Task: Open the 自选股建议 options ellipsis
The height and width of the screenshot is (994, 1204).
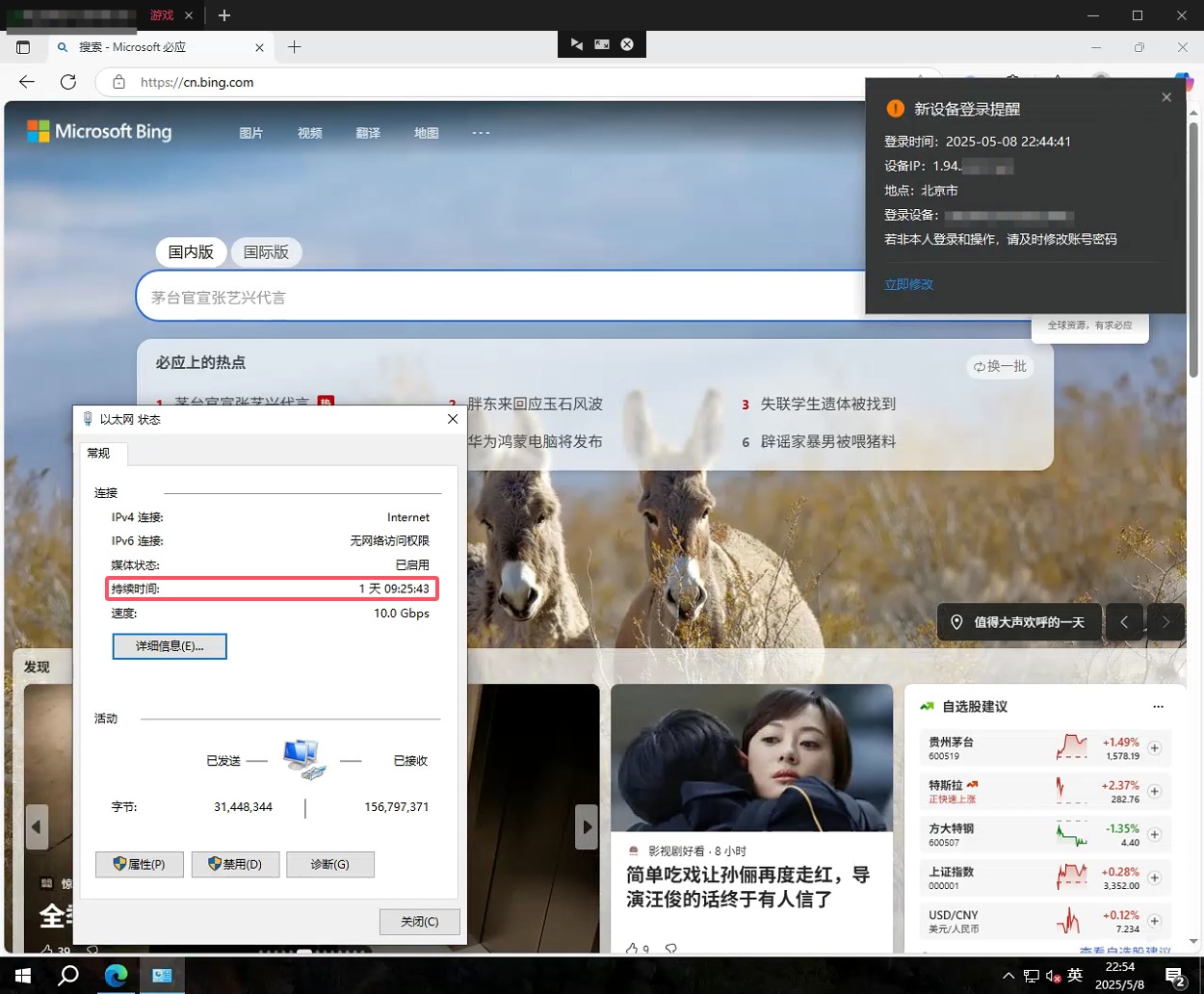Action: (x=1159, y=707)
